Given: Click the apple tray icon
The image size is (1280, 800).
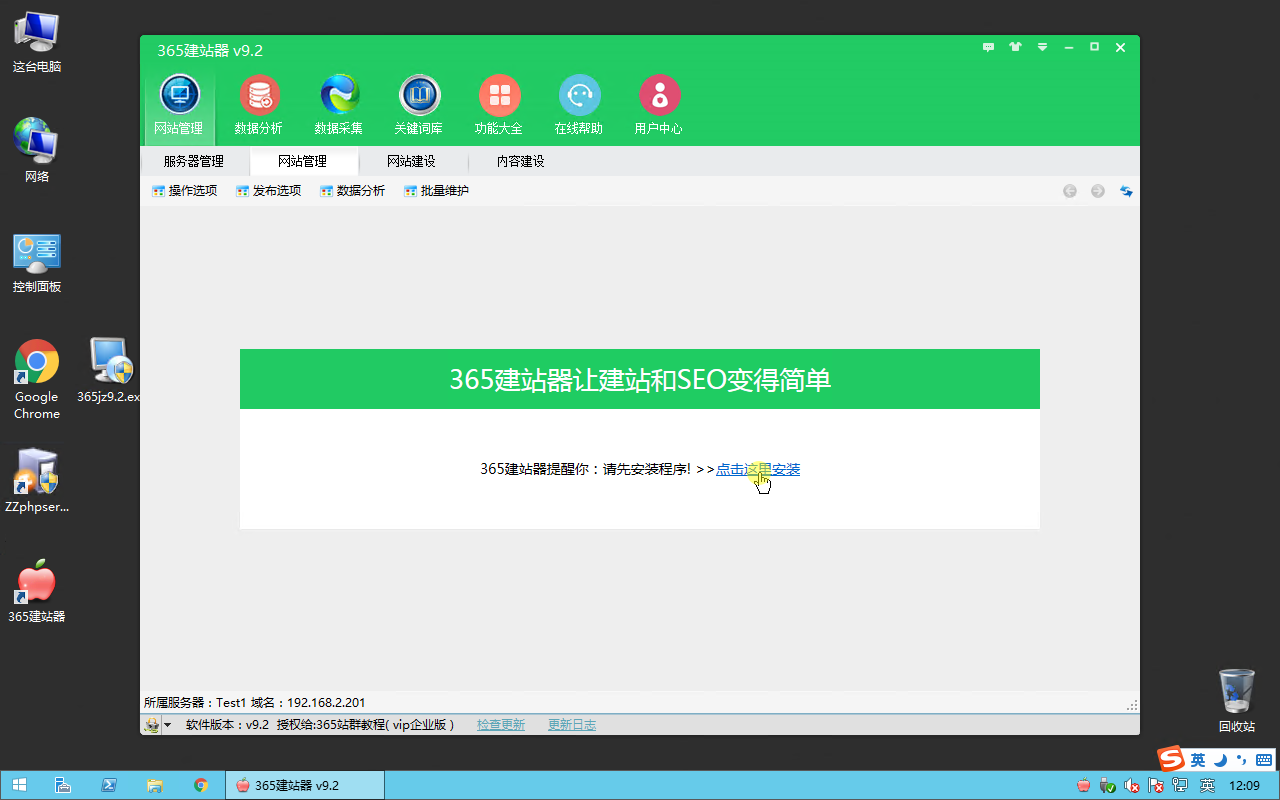Looking at the screenshot, I should pos(1084,786).
